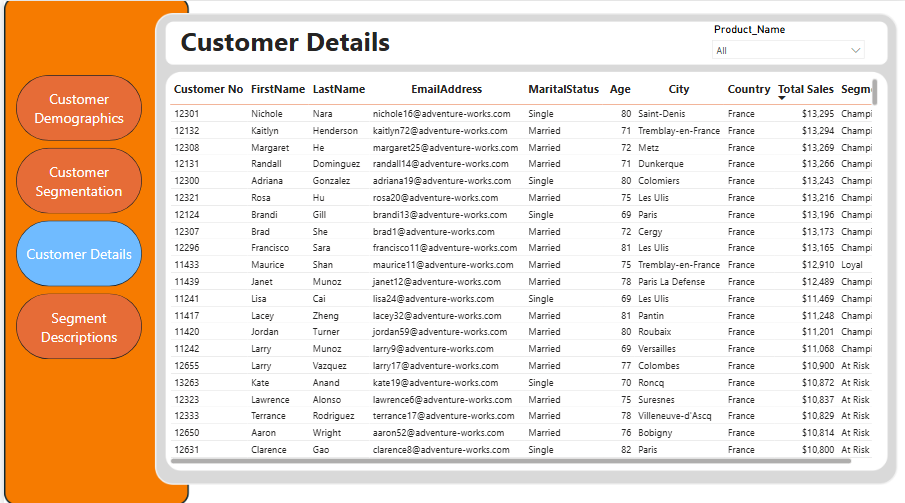Sort by MaritalStatus column header

563,89
